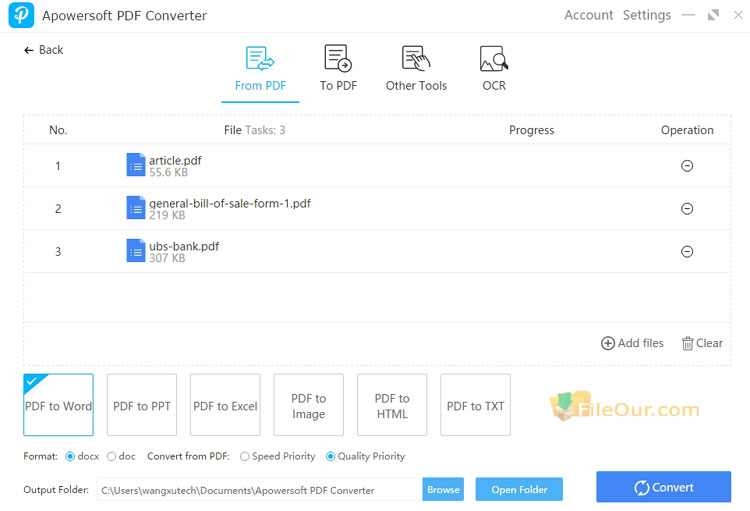Viewport: 750px width, 511px height.
Task: Remove article.pdf using its minus icon
Action: 687,166
